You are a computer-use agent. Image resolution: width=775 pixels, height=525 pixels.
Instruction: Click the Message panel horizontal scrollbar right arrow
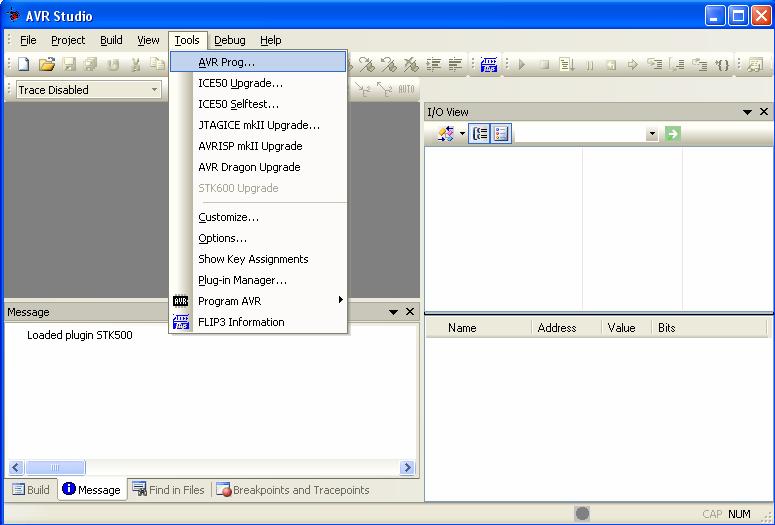[407, 467]
